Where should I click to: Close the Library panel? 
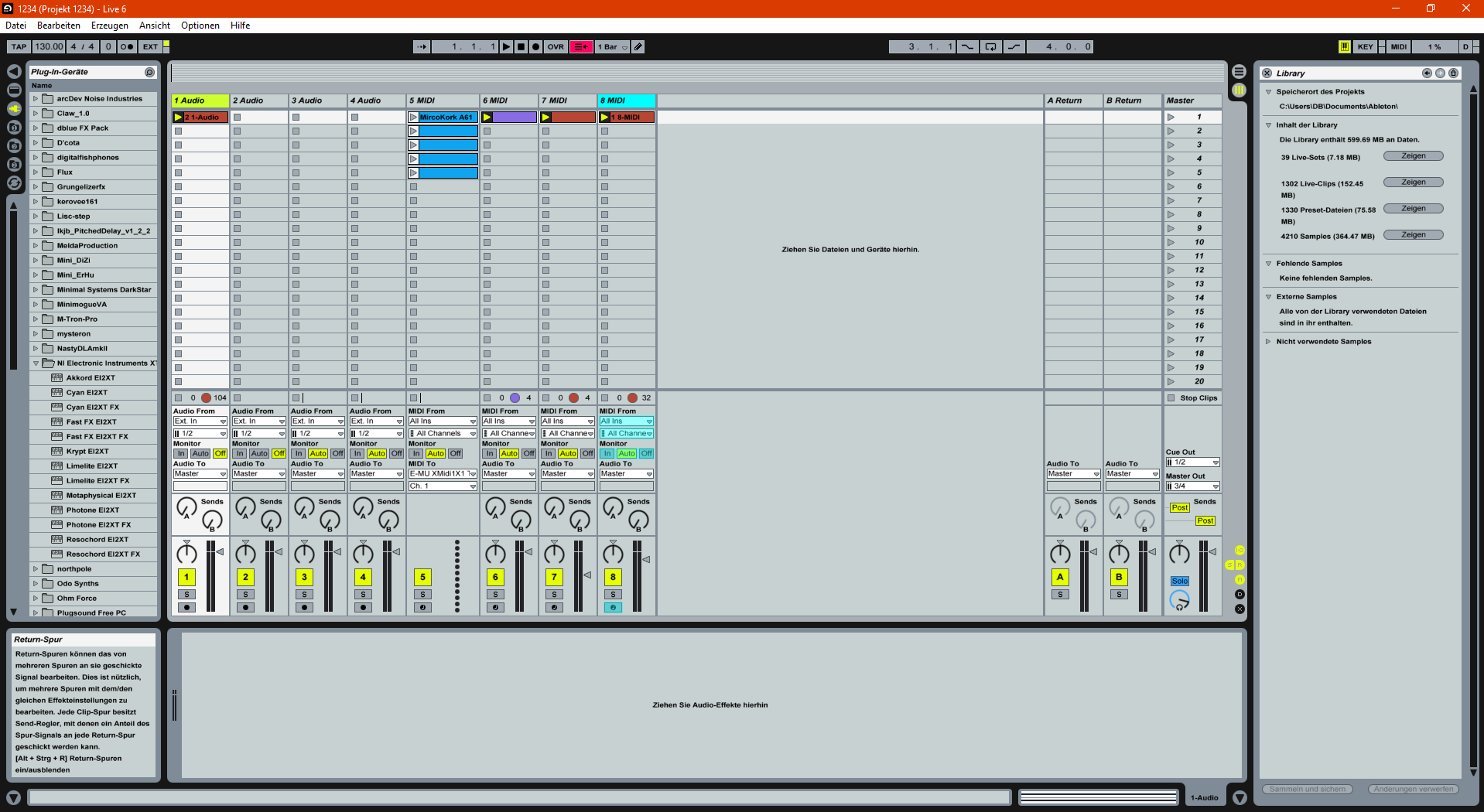click(1267, 73)
